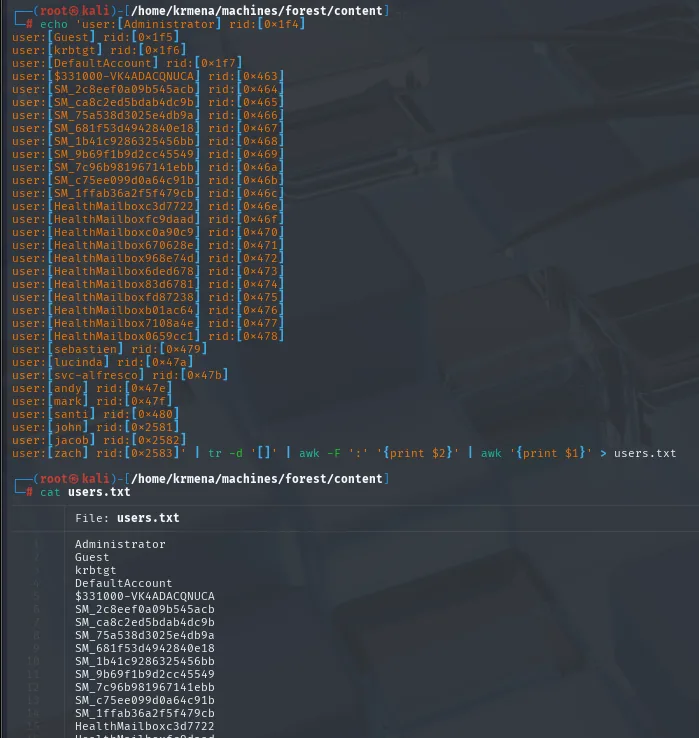Select $331000-VK4ADACQNUCA line in users.txt output
The width and height of the screenshot is (699, 738).
[x=145, y=596]
